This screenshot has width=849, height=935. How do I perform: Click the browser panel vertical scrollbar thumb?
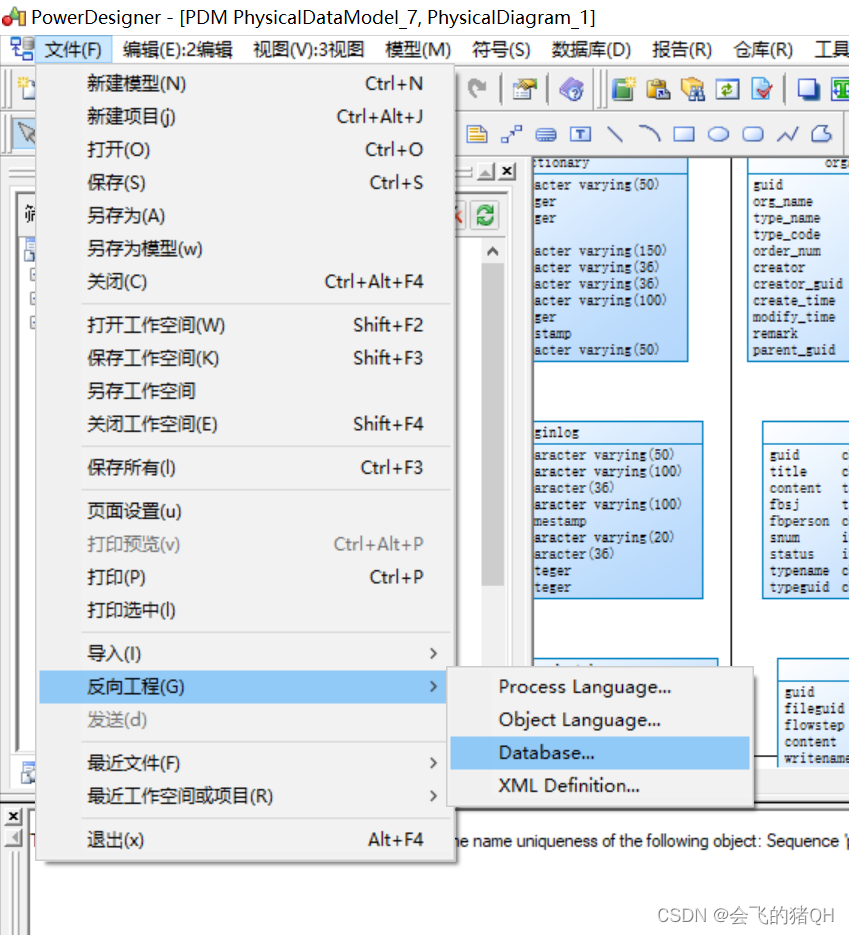[492, 425]
